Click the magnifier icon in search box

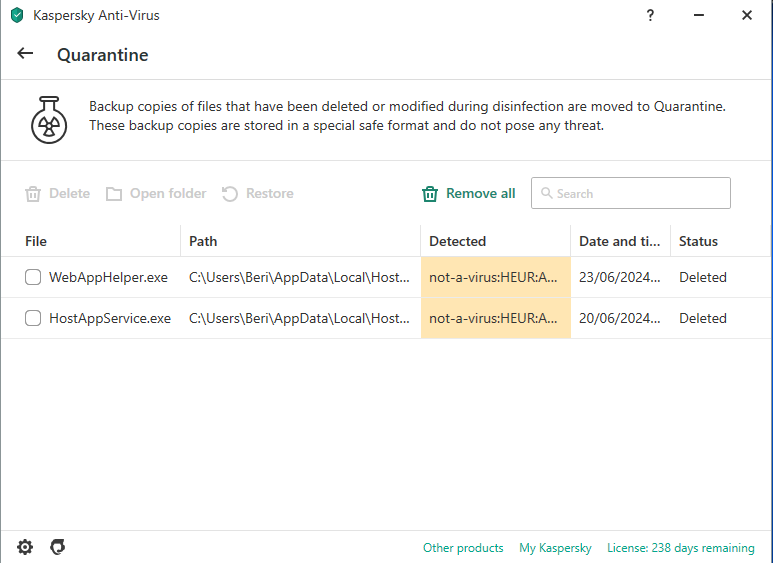click(x=546, y=194)
